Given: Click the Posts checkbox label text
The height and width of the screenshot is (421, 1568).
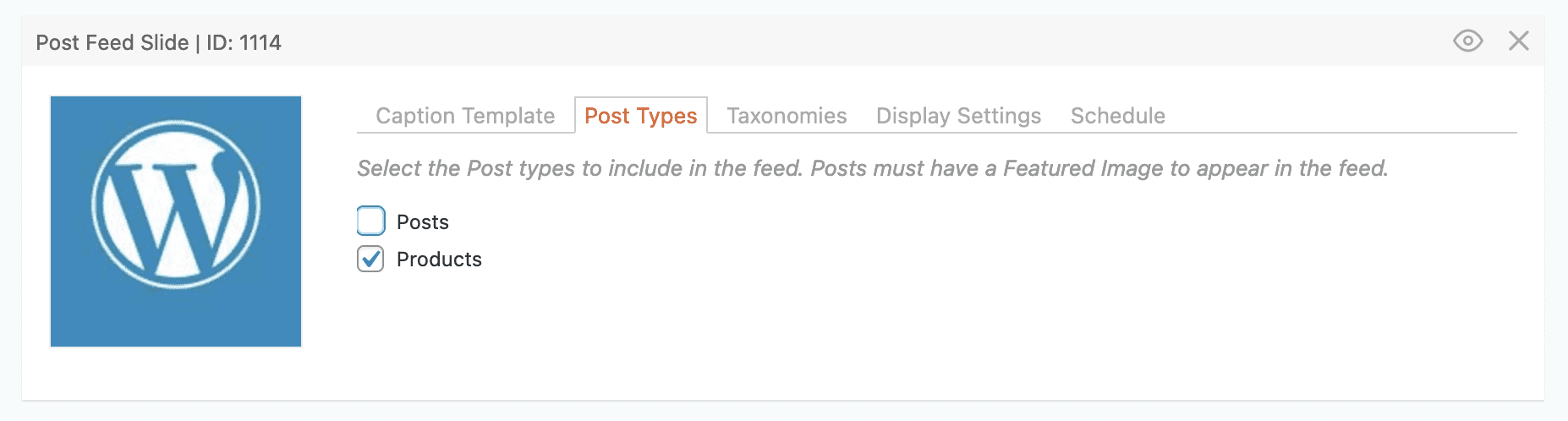Looking at the screenshot, I should pos(423,222).
